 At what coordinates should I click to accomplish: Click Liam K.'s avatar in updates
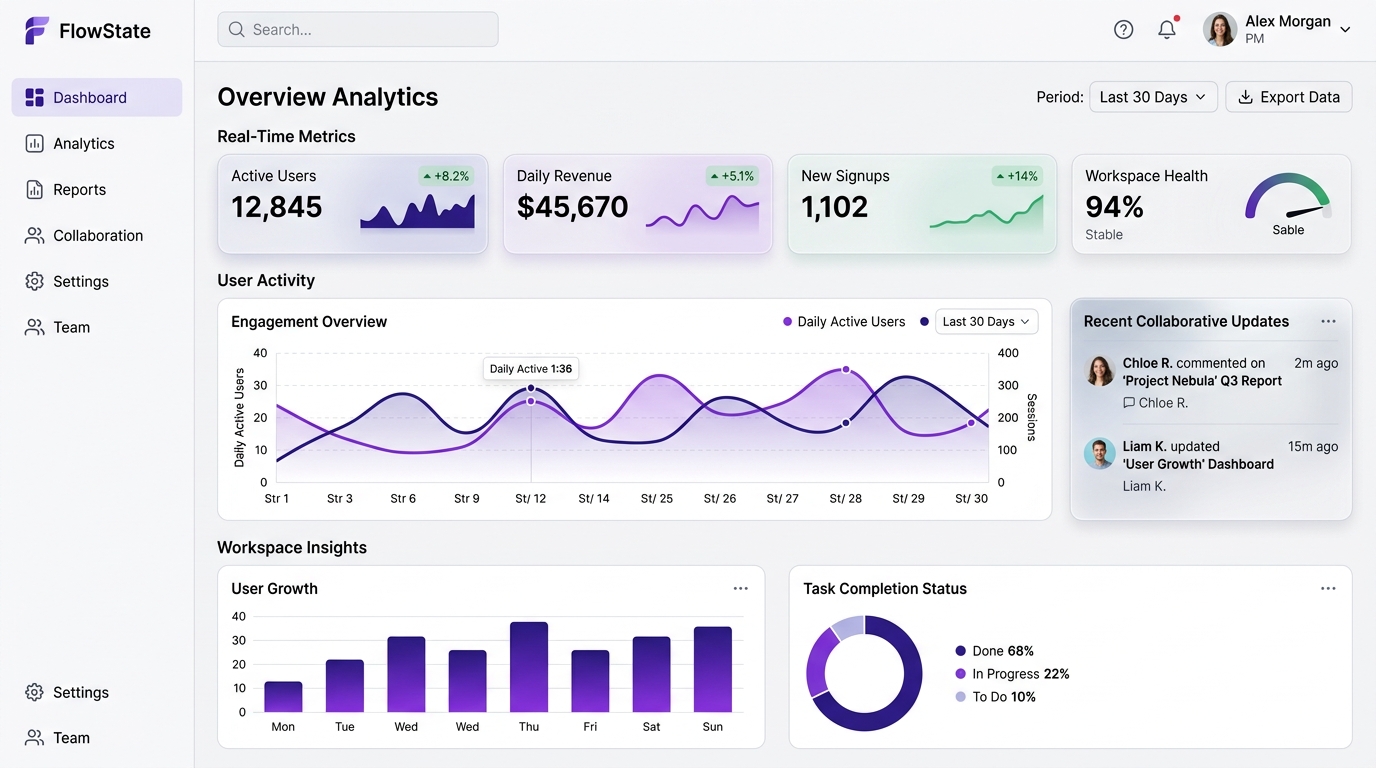pyautogui.click(x=1100, y=454)
